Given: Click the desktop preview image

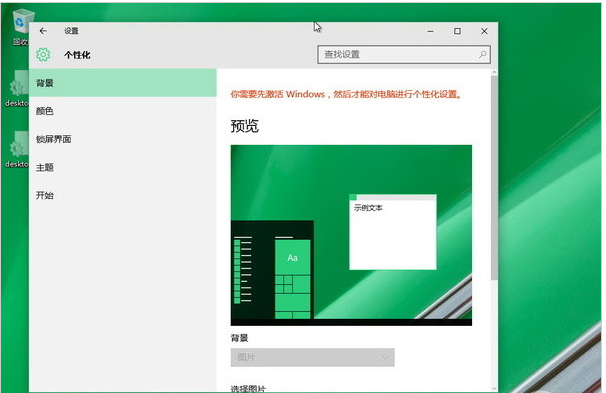Looking at the screenshot, I should pos(351,235).
